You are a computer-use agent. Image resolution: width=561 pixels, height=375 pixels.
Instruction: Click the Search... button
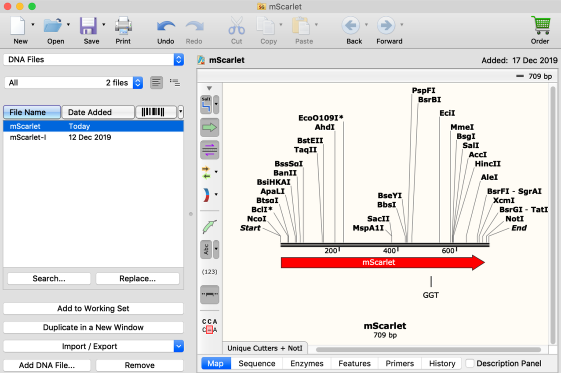49,278
